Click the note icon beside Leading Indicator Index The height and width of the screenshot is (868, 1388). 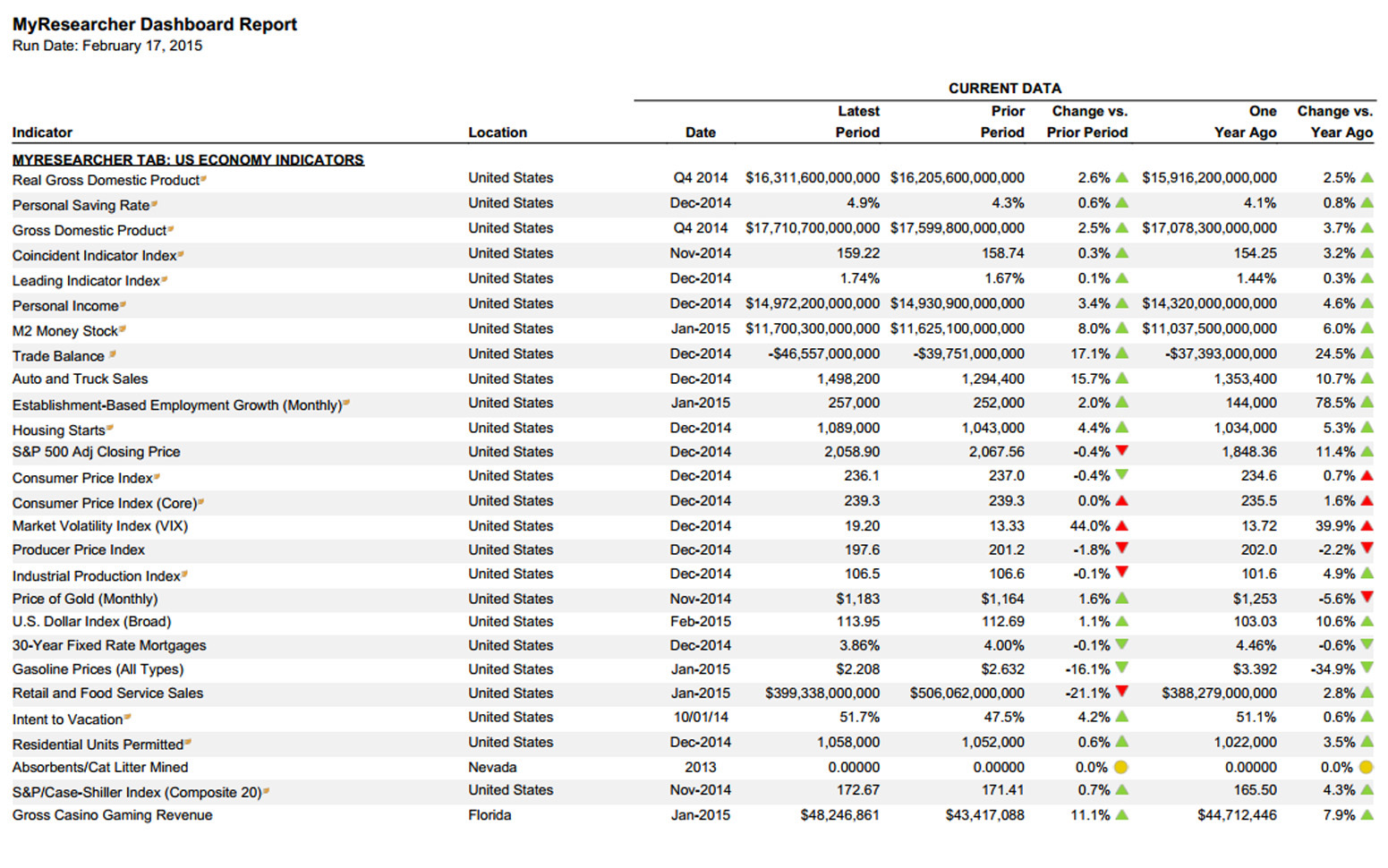click(165, 279)
